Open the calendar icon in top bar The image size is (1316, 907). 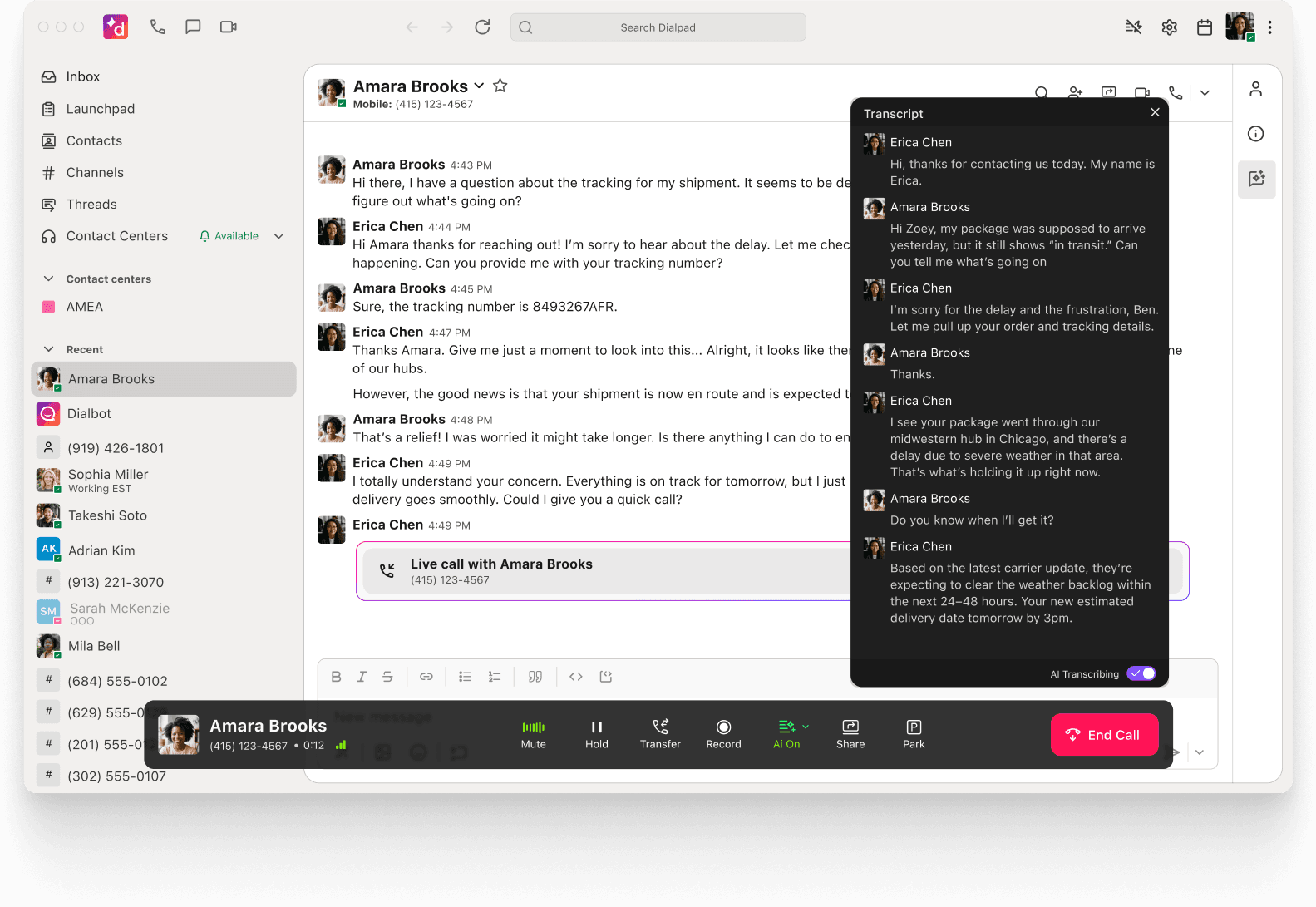[x=1205, y=27]
